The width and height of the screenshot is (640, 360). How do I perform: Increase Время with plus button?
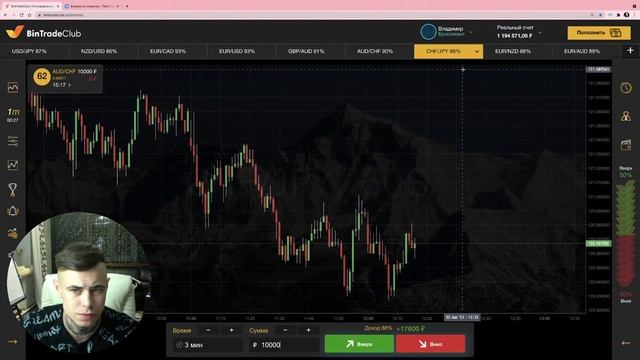click(231, 330)
